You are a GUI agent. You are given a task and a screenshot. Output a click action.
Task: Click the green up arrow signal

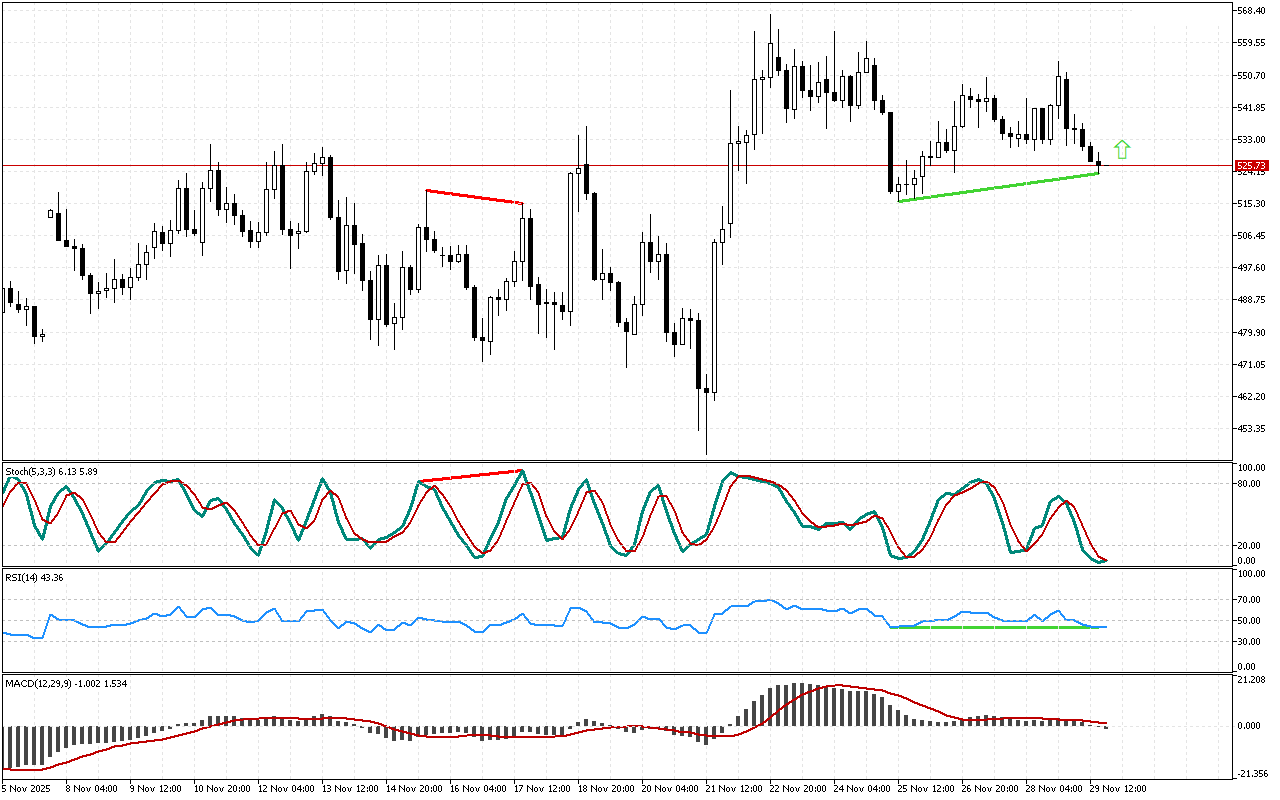1122,150
